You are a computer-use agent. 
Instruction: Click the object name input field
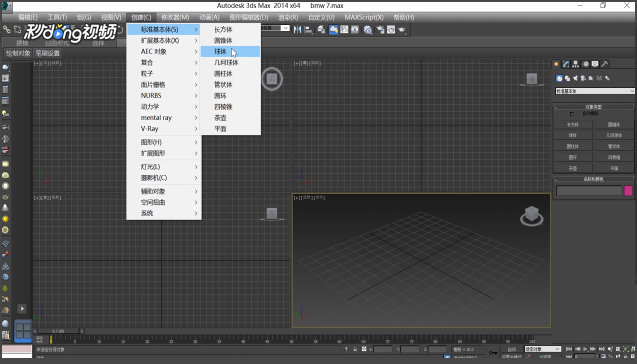589,191
